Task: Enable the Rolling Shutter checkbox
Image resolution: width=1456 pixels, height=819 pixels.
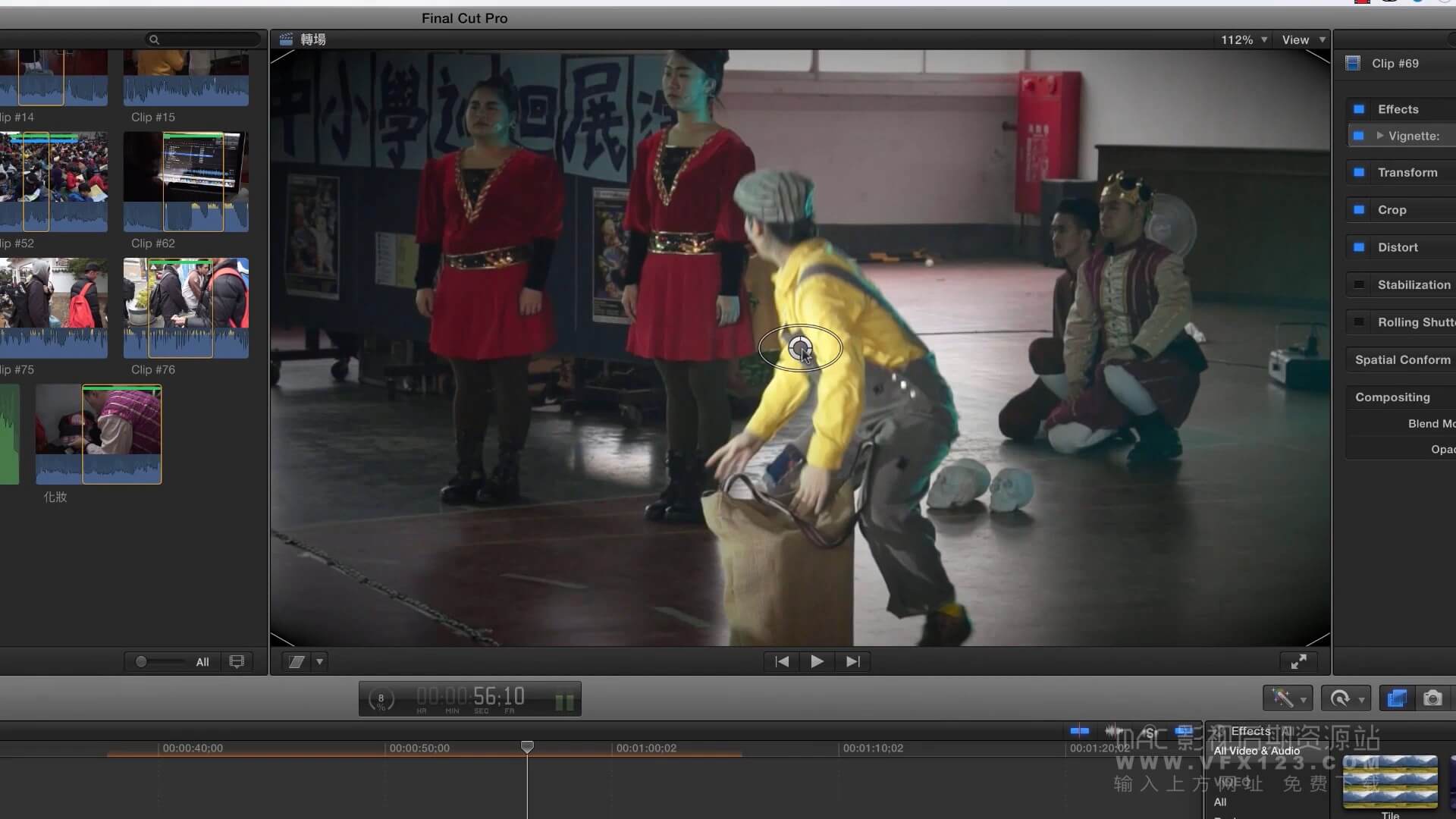Action: 1359,322
